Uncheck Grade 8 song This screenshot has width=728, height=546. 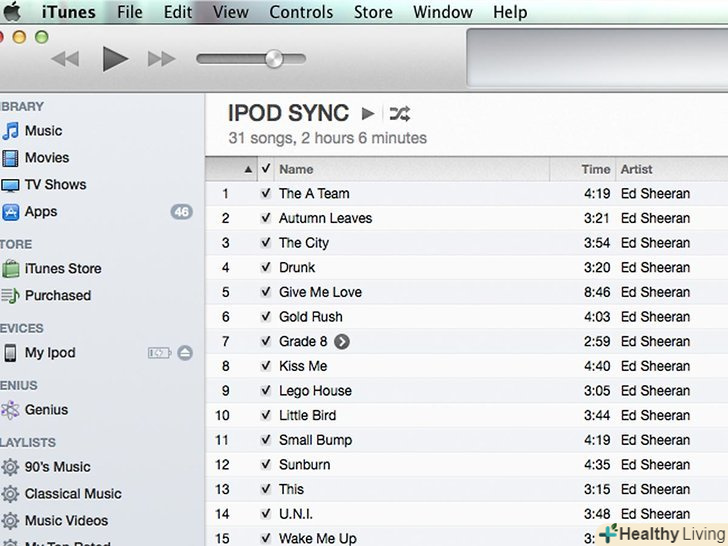tap(266, 341)
